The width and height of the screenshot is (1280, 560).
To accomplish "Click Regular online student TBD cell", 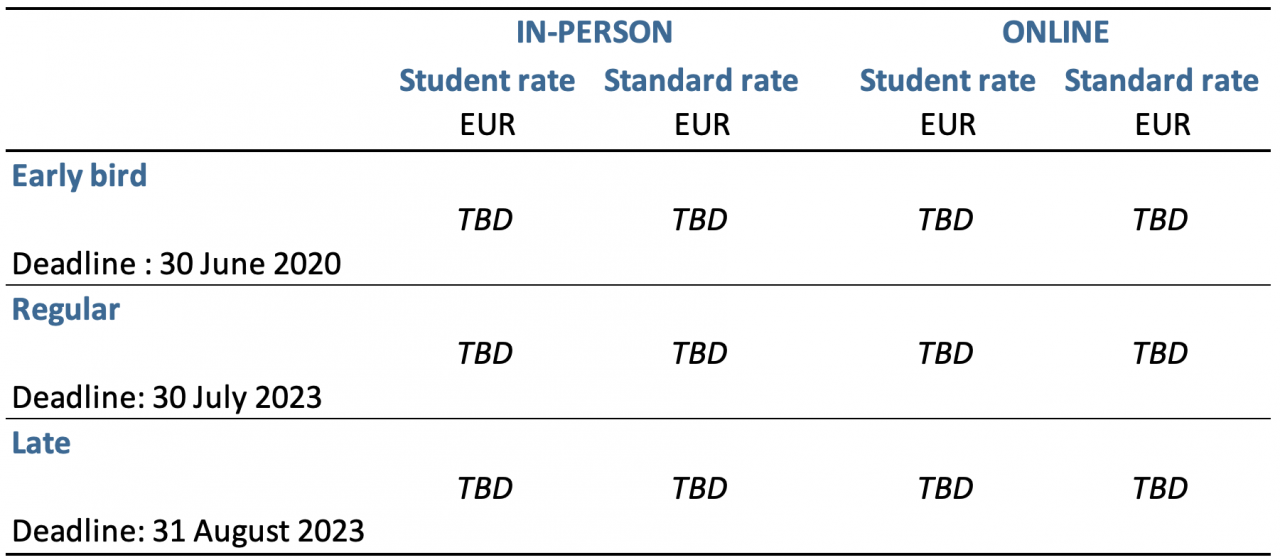I will tap(946, 353).
